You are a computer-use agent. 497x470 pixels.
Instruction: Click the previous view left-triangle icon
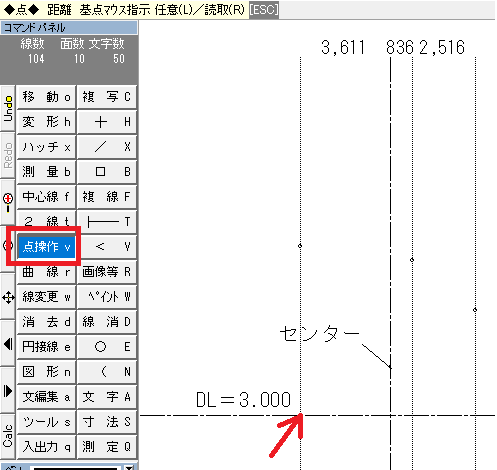click(8, 344)
